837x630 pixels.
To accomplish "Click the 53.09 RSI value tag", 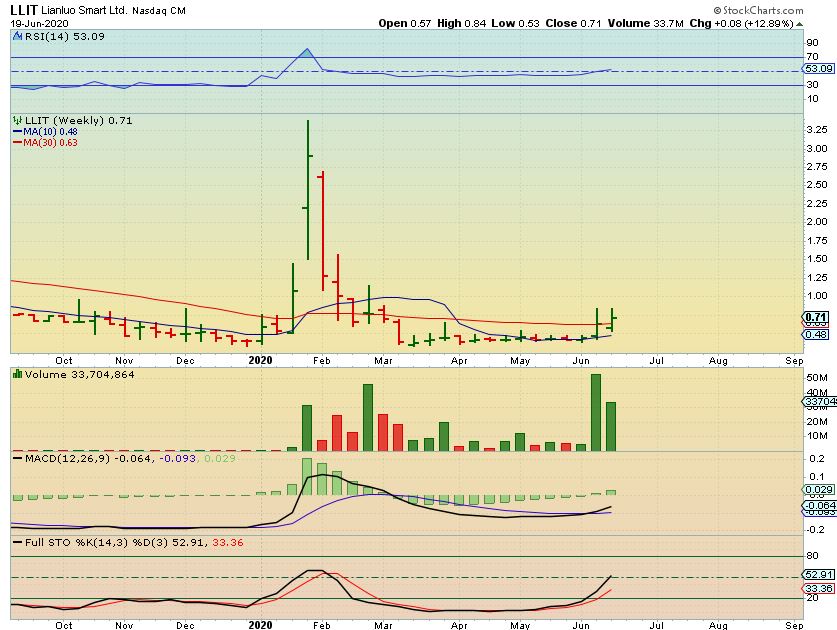I will click(x=818, y=69).
